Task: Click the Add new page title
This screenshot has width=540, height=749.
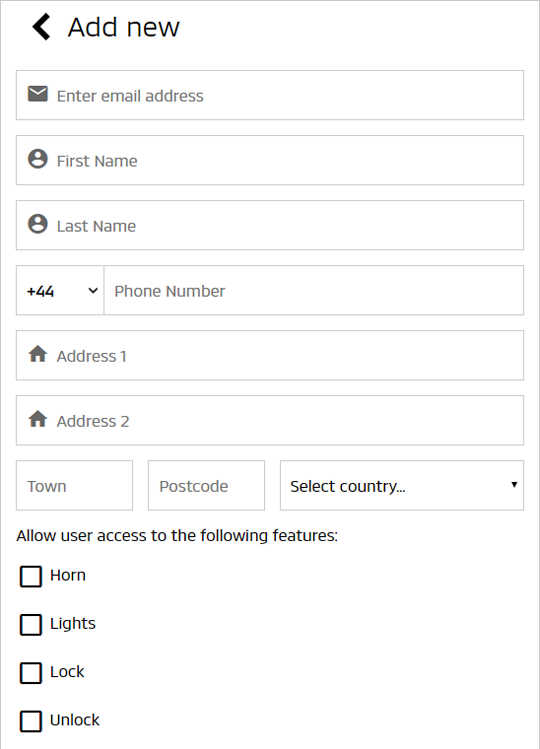Action: click(124, 27)
